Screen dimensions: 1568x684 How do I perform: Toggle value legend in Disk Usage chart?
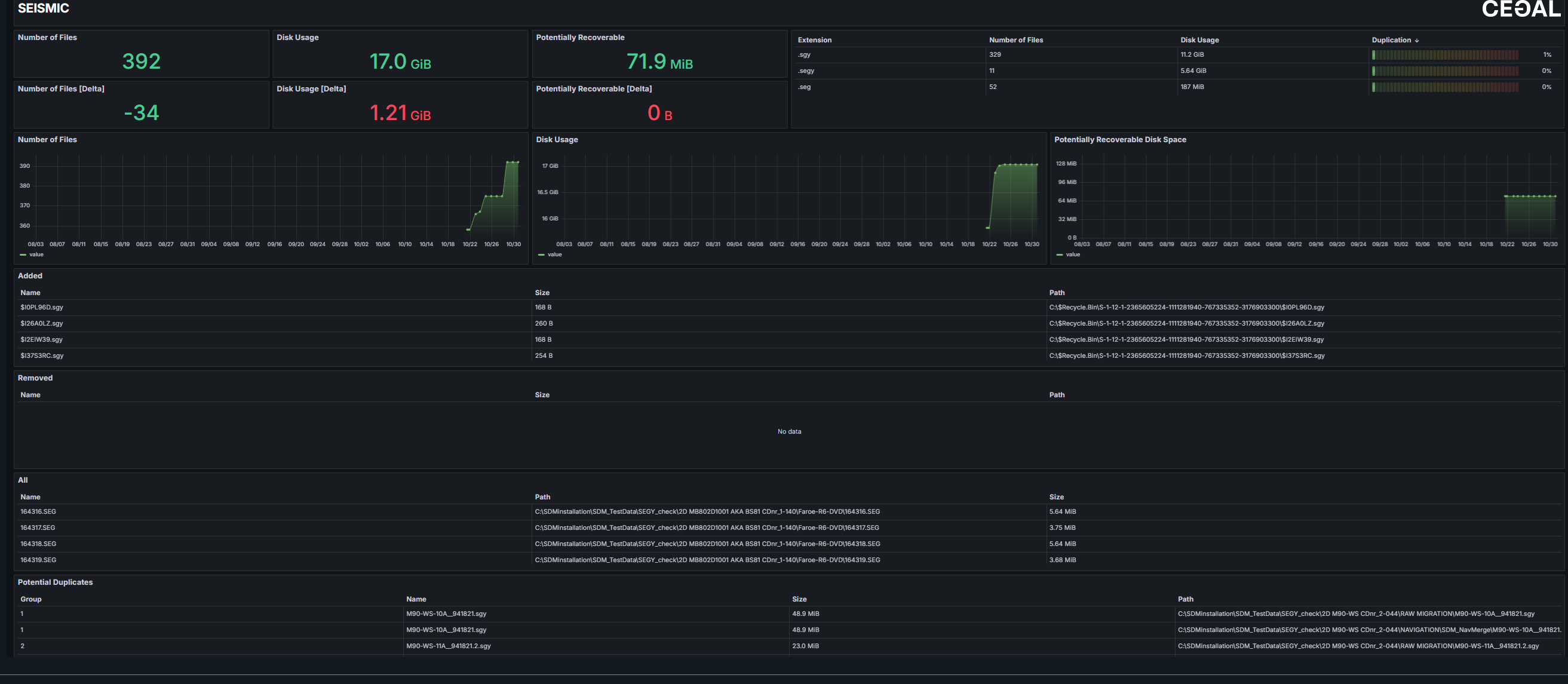pos(554,254)
